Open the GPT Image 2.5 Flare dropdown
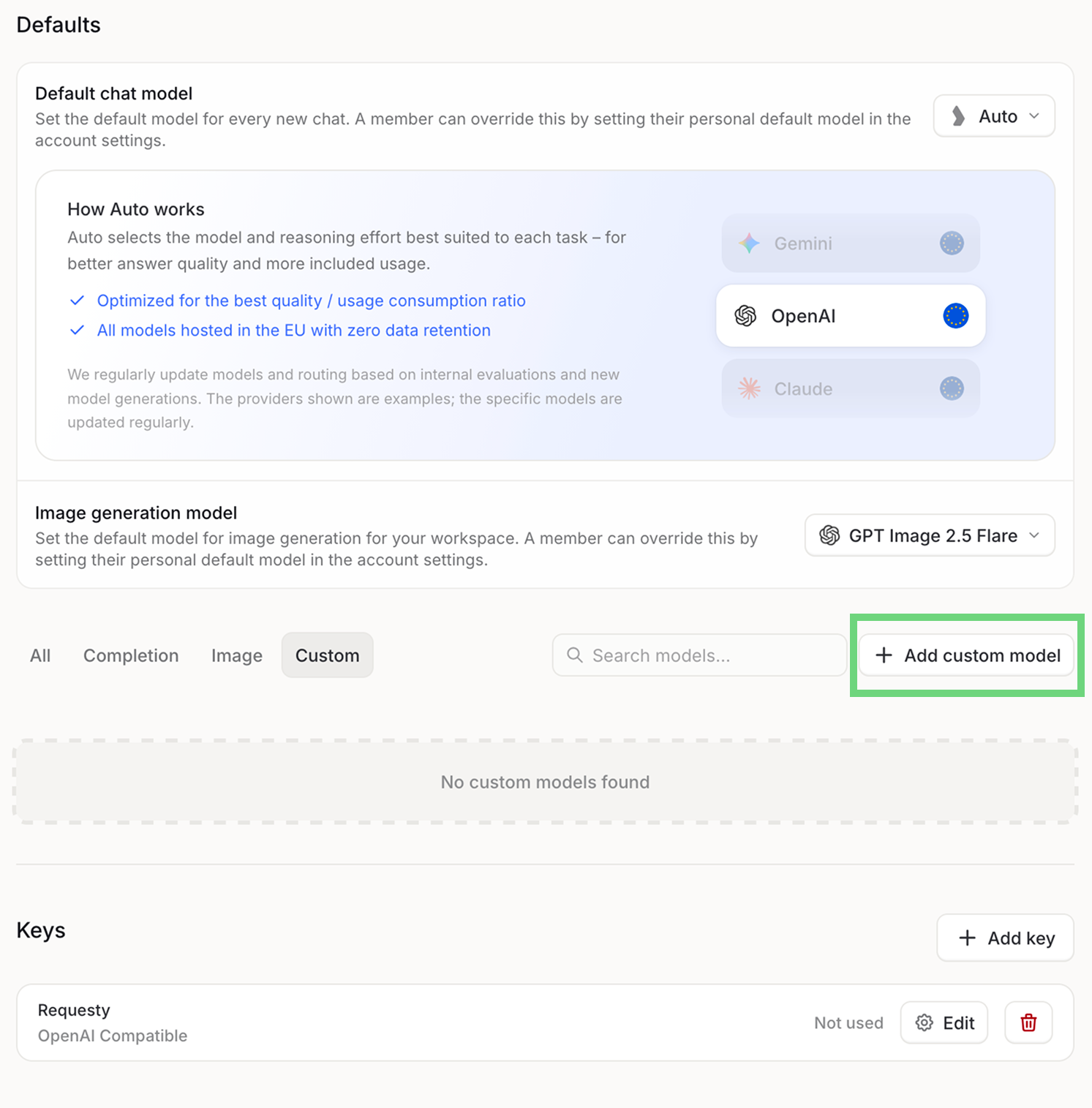Viewport: 1092px width, 1108px height. click(930, 535)
